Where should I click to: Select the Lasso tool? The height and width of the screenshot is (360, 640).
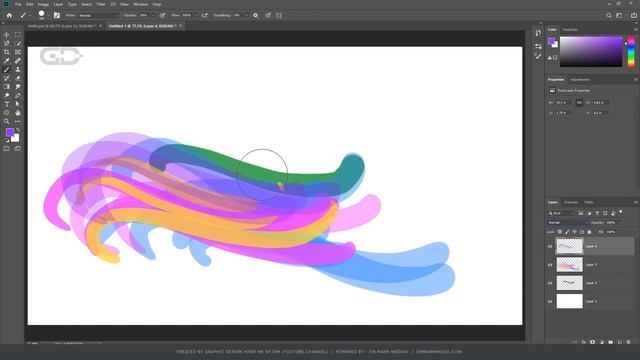[x=7, y=43]
